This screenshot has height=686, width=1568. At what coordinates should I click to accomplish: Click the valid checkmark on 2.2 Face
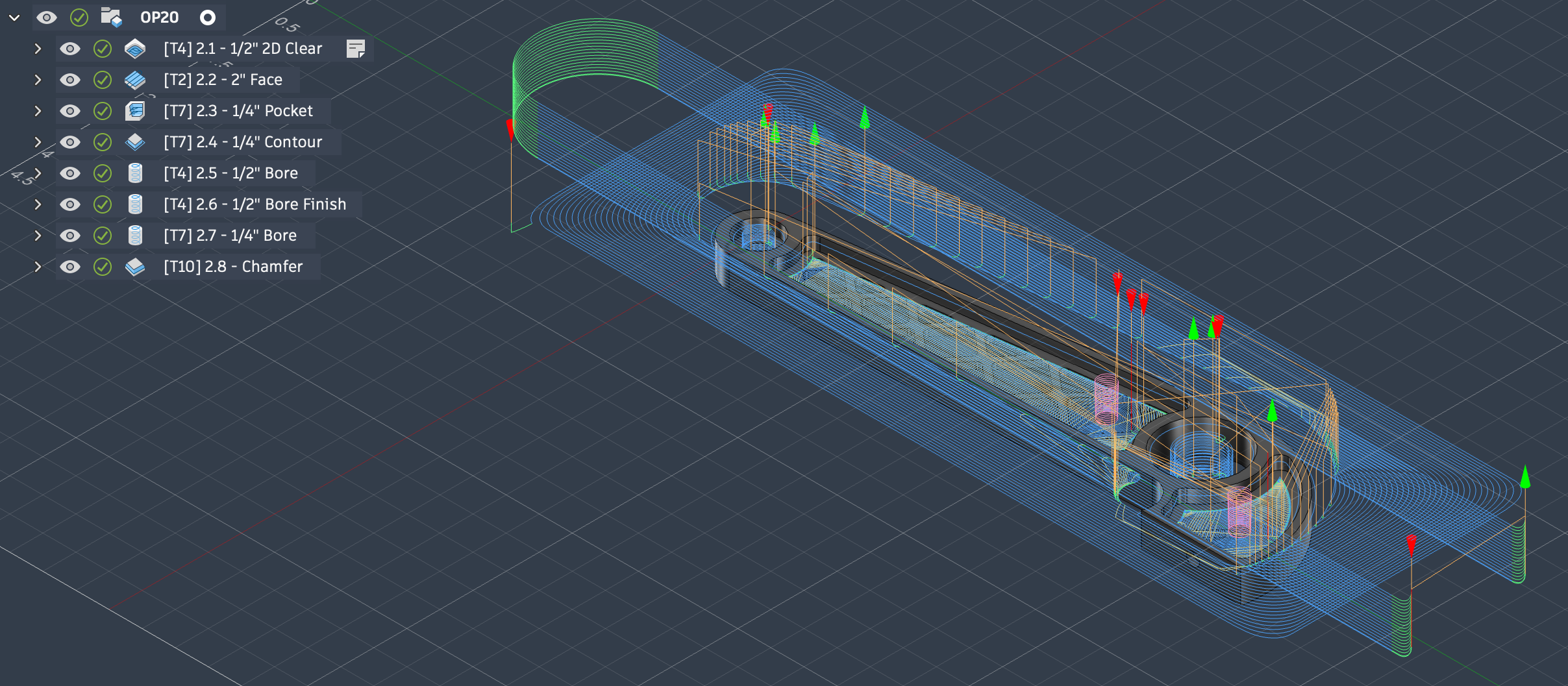pos(103,80)
